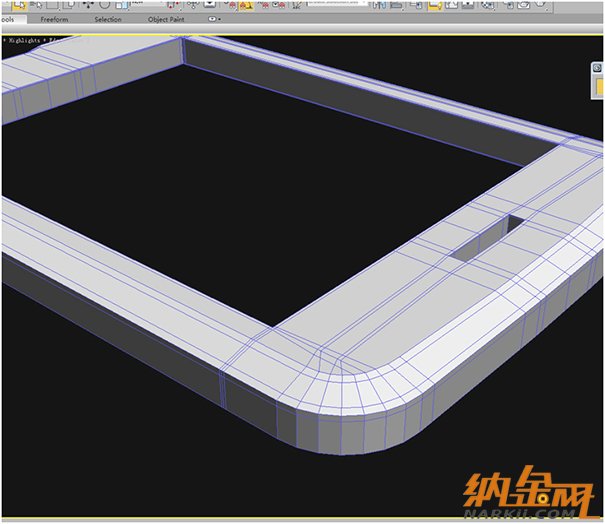Toggle the highlighted Graphite ribbon button
This screenshot has width=605, height=524.
click(x=435, y=5)
